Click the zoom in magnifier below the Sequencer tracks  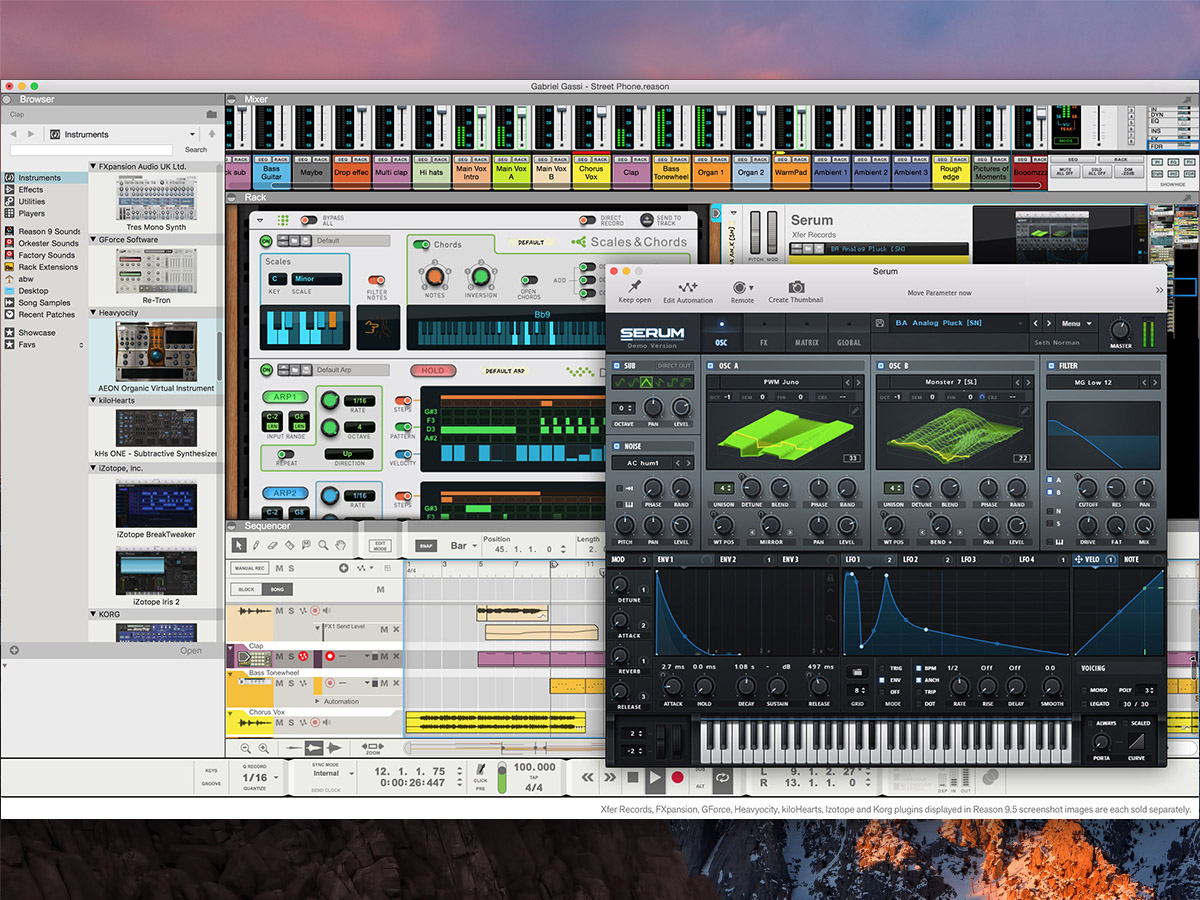point(264,748)
